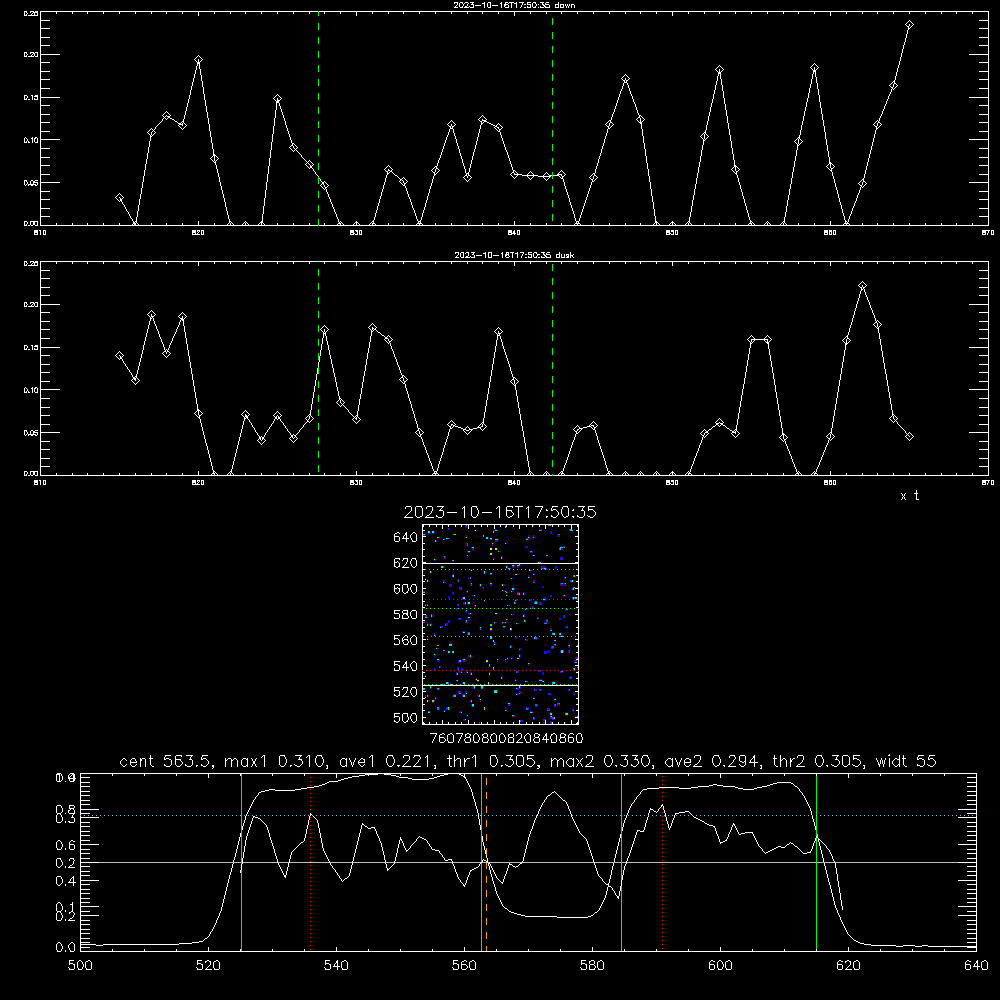Click the 'cent 563.5' value in bottom title

coord(166,761)
